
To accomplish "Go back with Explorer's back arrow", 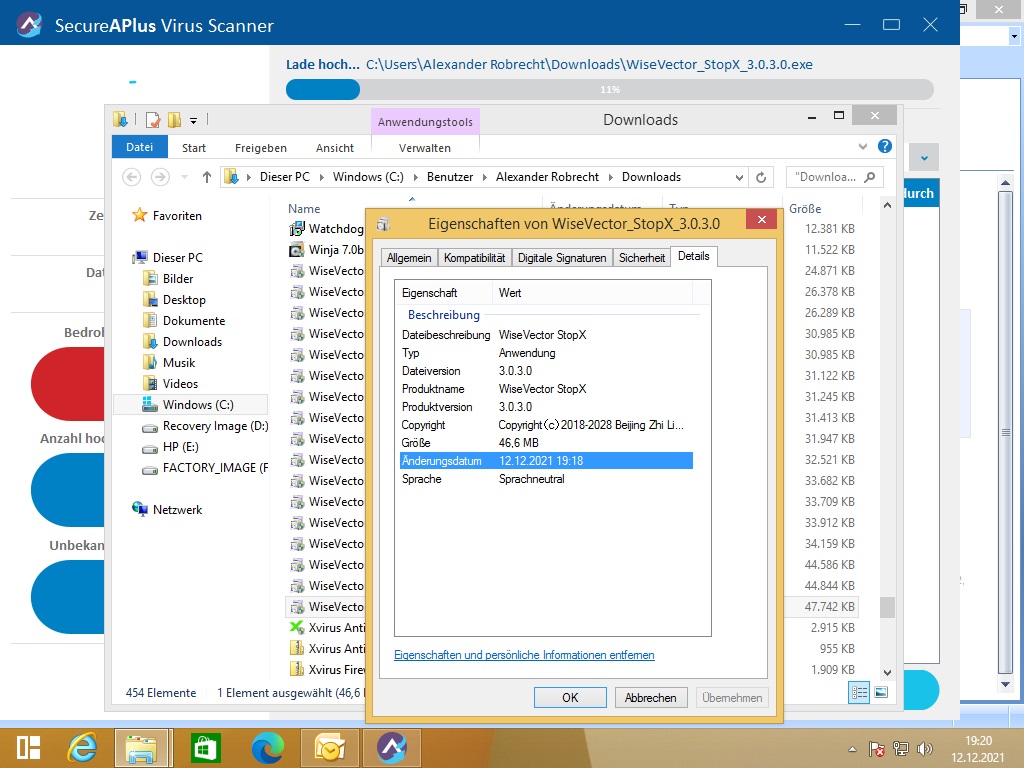I will tap(131, 177).
